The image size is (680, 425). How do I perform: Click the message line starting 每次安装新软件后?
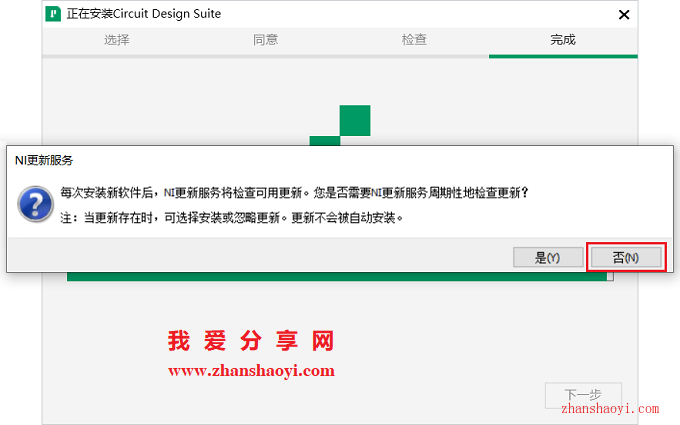tap(294, 193)
